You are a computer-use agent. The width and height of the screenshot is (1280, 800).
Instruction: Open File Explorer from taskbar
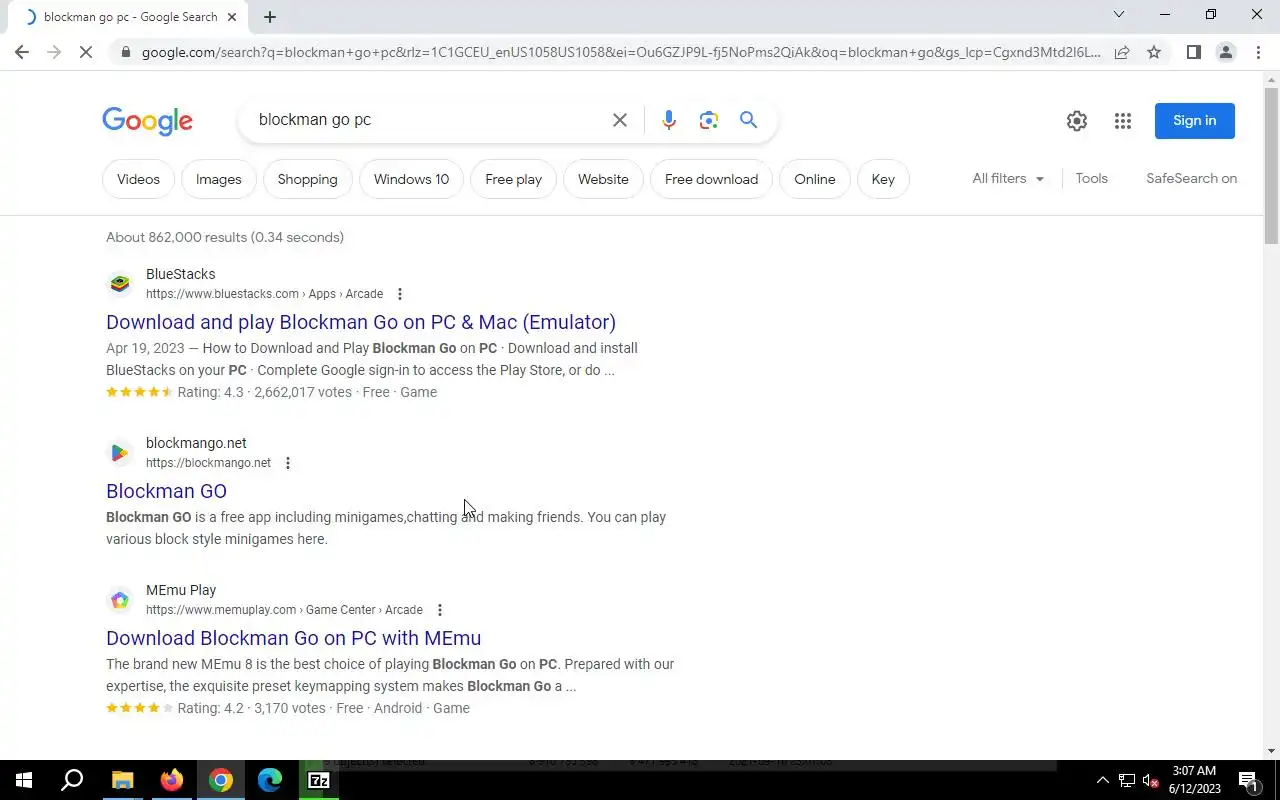pos(122,780)
